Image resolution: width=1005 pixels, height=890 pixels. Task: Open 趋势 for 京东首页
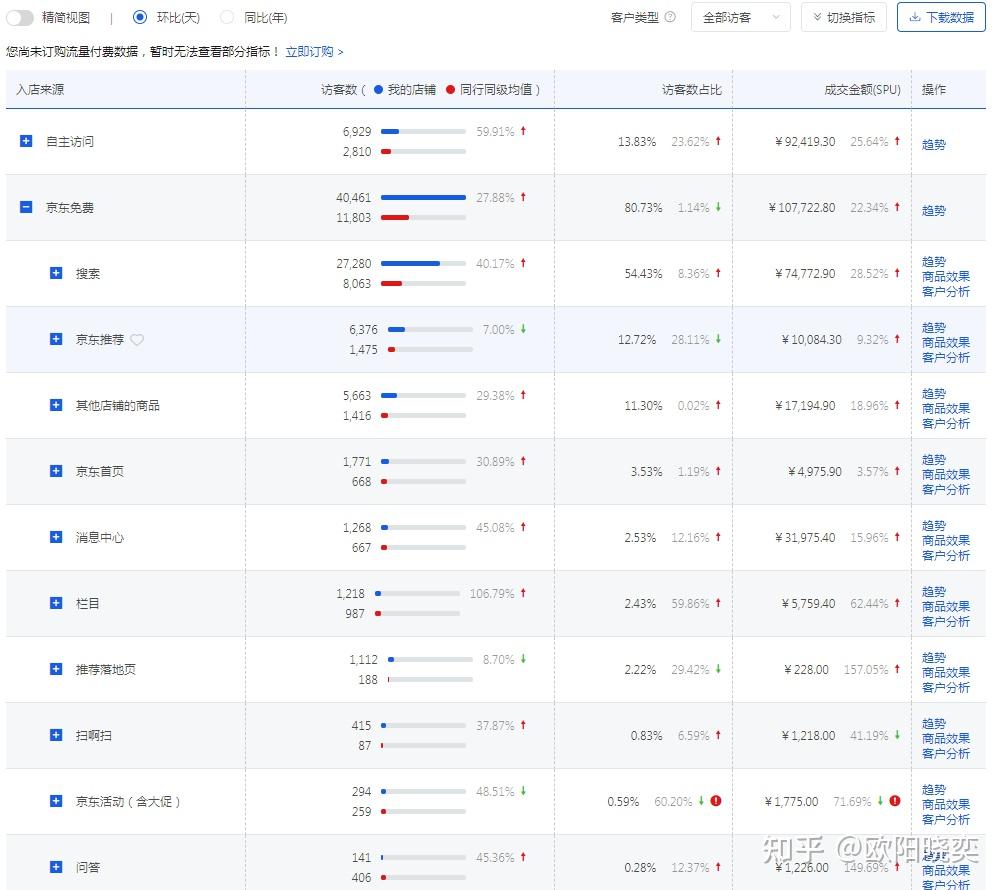(x=933, y=459)
